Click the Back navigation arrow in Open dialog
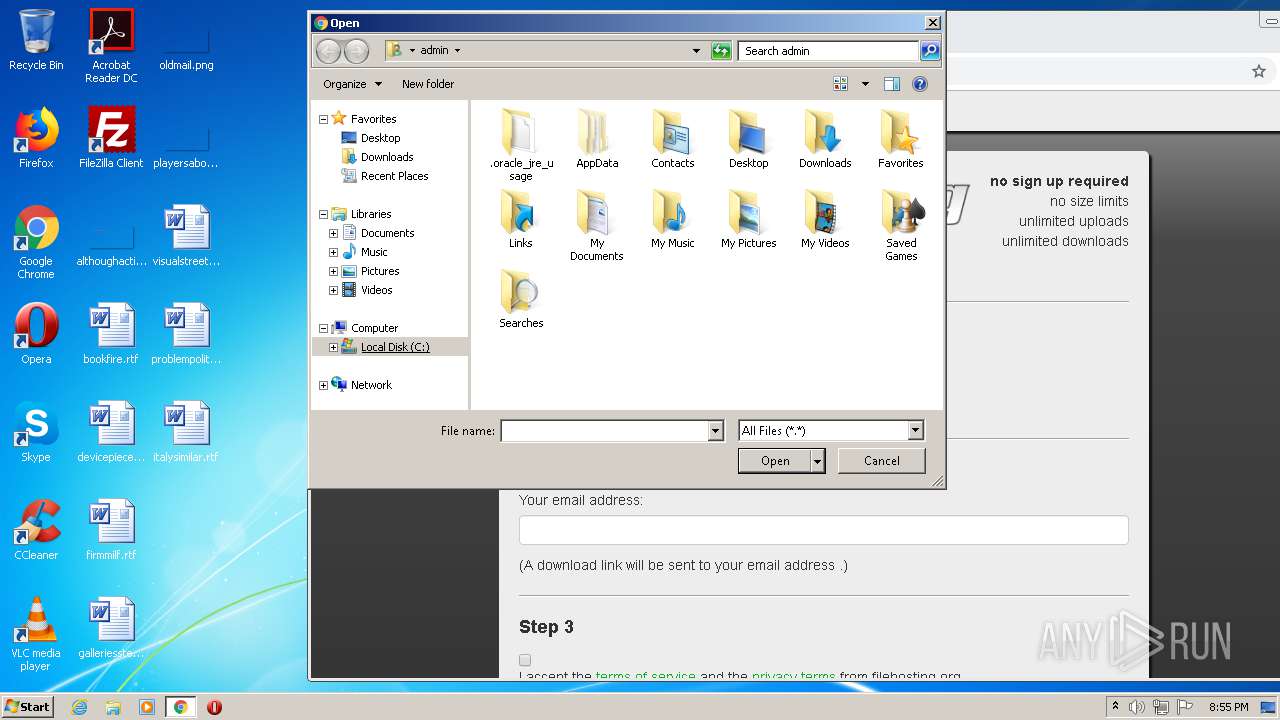The height and width of the screenshot is (720, 1280). pyautogui.click(x=328, y=50)
